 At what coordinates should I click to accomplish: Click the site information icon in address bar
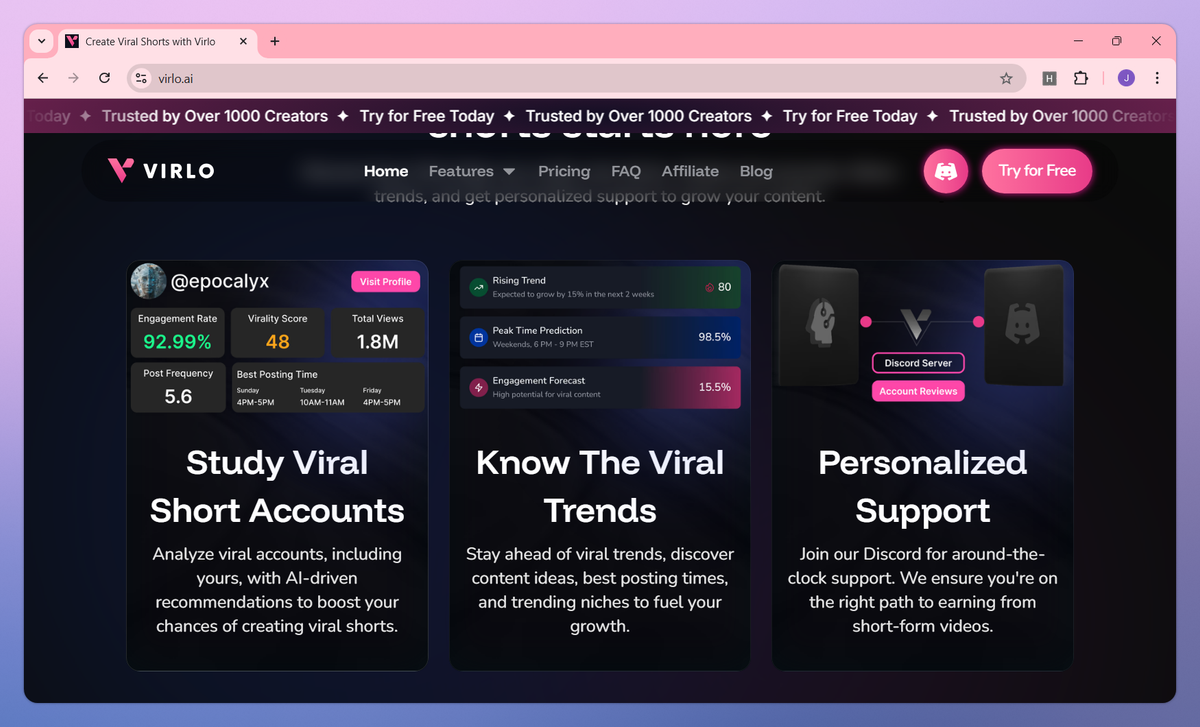[141, 78]
